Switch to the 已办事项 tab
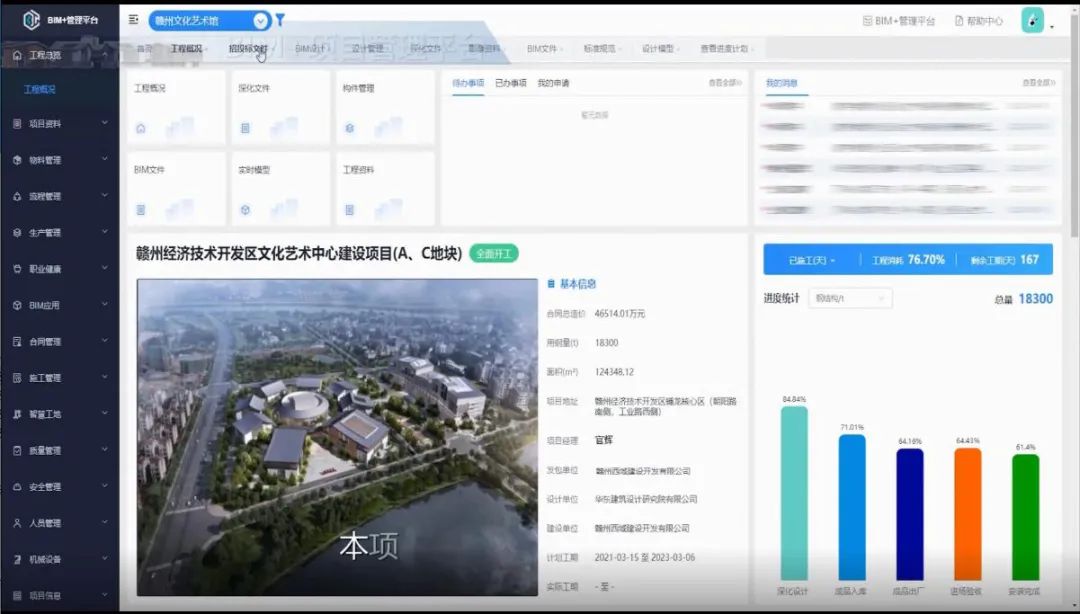1080x614 pixels. point(510,83)
